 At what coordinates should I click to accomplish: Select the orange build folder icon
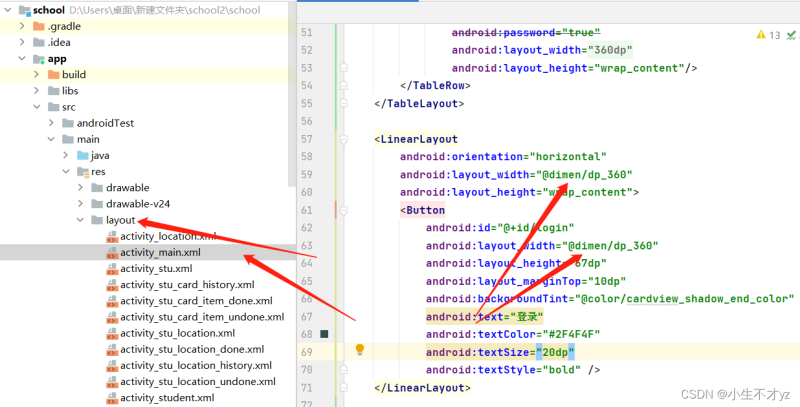(54, 74)
